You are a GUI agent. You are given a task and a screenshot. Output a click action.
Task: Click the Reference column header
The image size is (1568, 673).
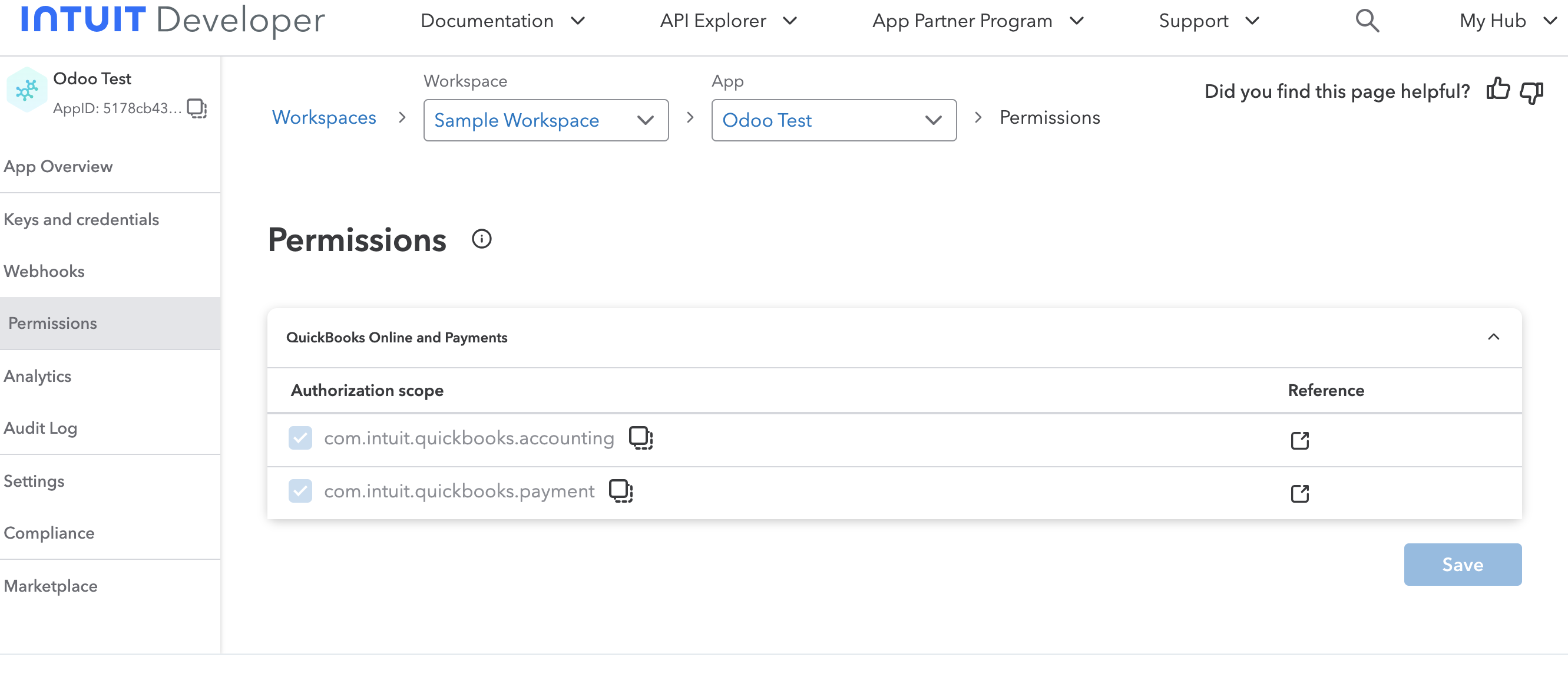(1326, 390)
